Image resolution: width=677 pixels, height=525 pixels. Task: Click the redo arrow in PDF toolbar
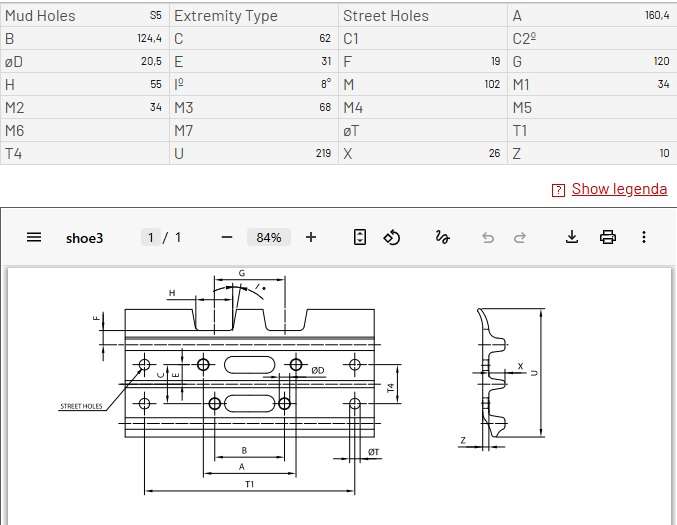[x=520, y=237]
